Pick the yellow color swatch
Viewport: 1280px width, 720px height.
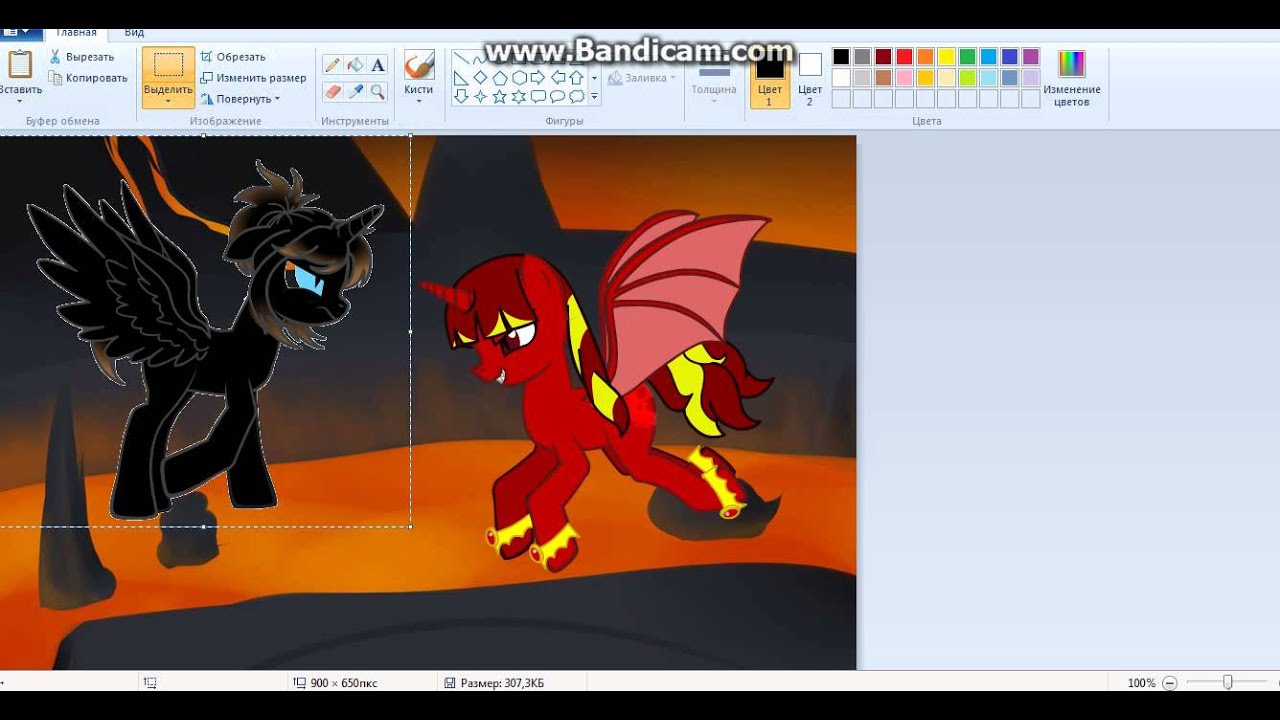point(946,57)
